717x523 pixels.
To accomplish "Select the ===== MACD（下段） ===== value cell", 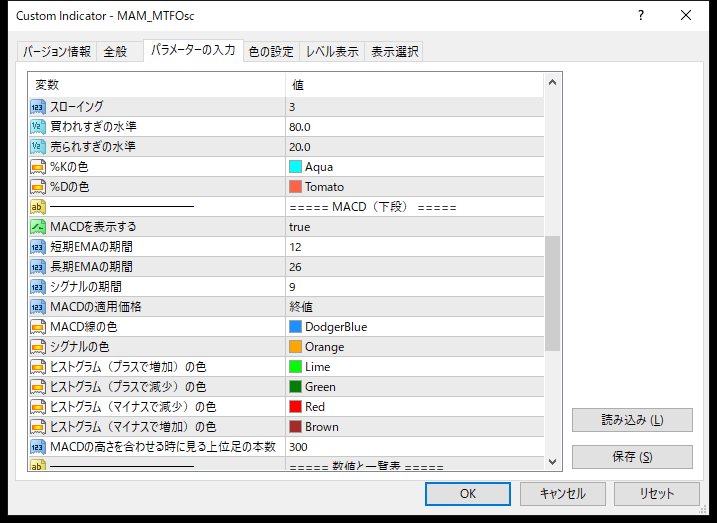I will [x=415, y=207].
